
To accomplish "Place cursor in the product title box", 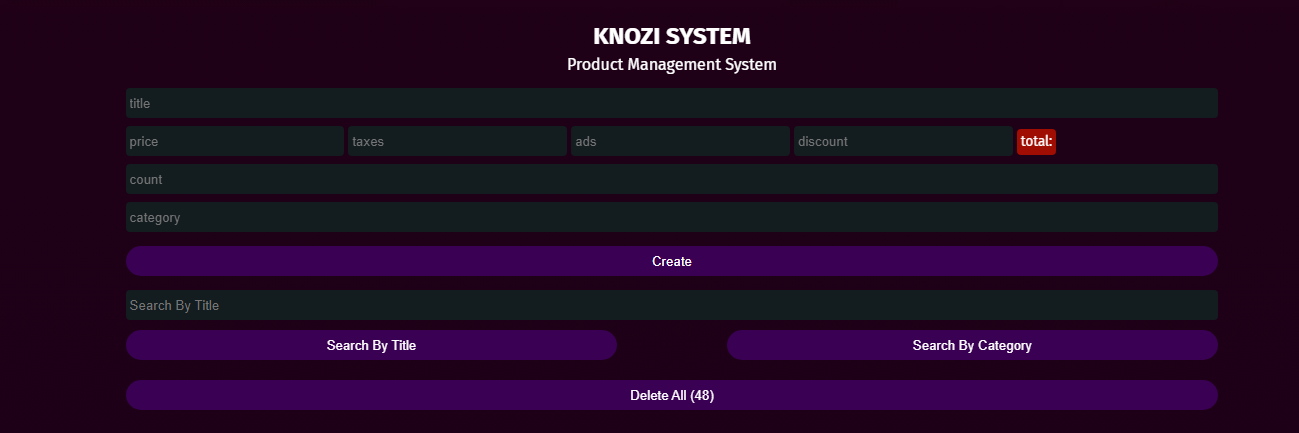I will pos(671,103).
